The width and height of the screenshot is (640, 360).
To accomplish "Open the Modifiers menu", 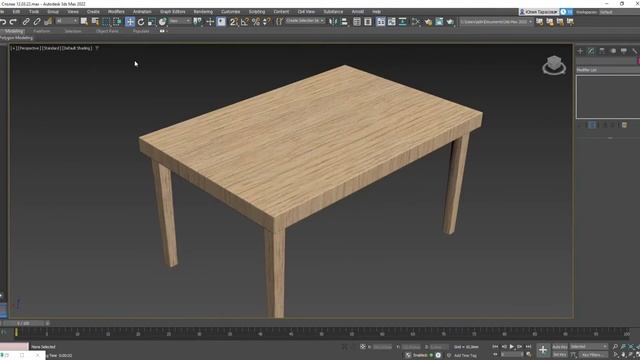I will tap(116, 12).
